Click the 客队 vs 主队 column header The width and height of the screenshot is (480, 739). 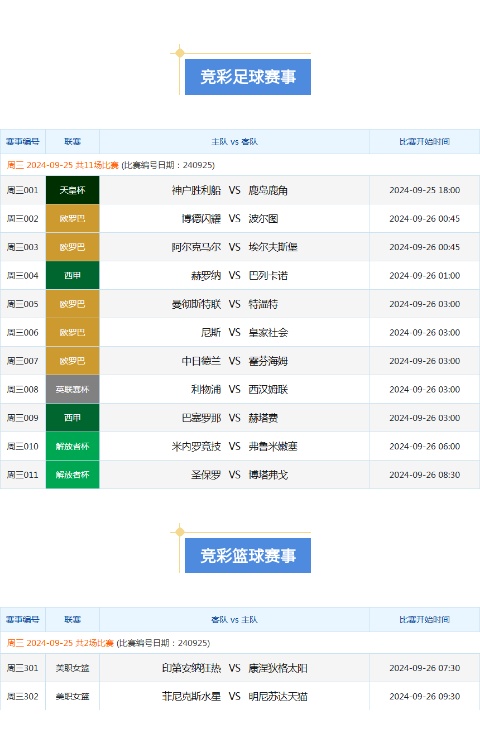(234, 620)
